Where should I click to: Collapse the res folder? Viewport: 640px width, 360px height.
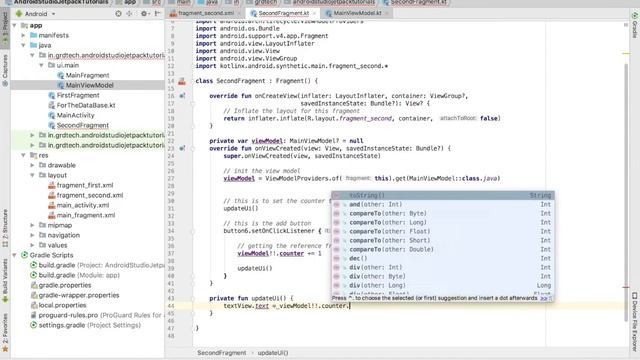pos(24,156)
